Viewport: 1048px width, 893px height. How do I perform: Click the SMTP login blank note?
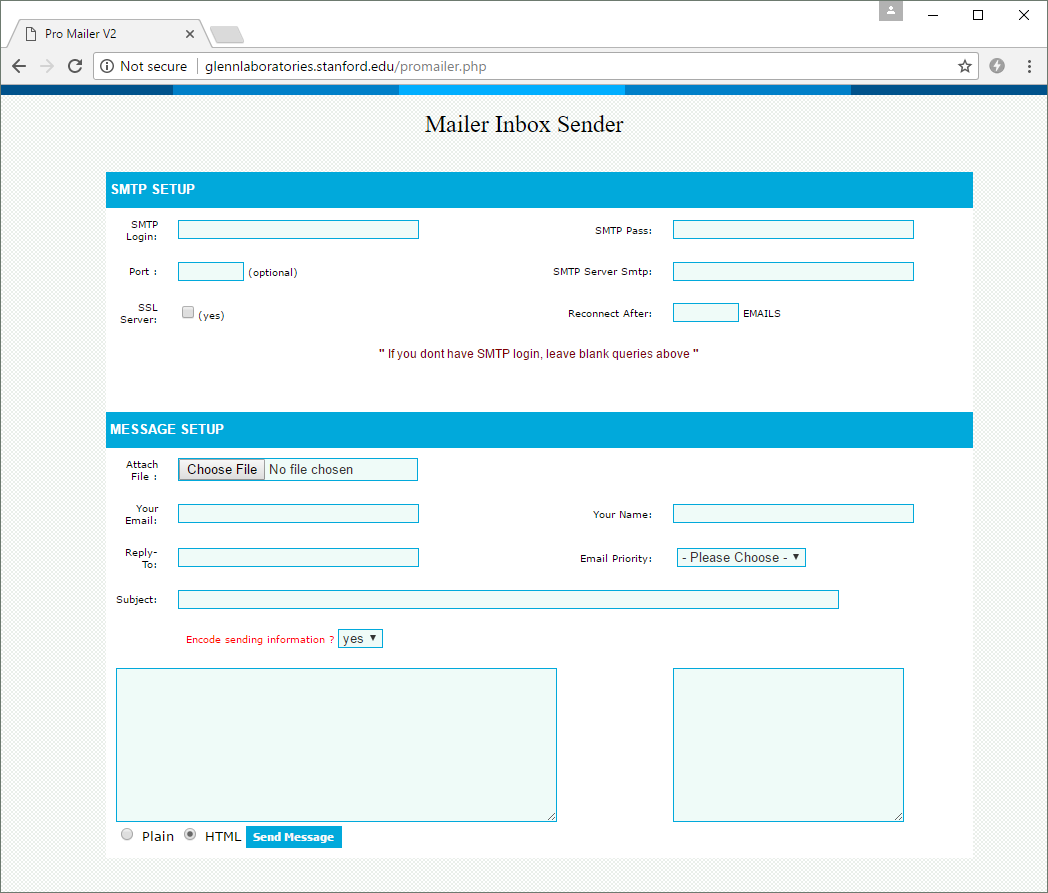click(539, 354)
